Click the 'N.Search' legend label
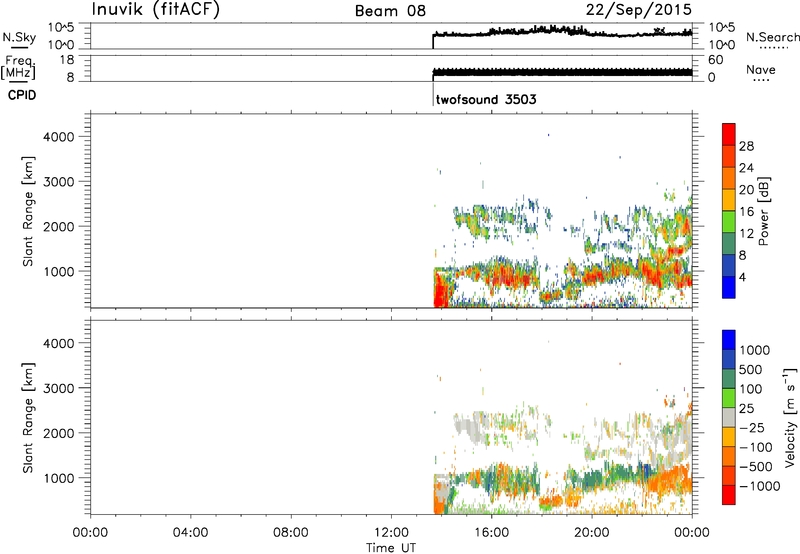The image size is (800, 554). [772, 37]
